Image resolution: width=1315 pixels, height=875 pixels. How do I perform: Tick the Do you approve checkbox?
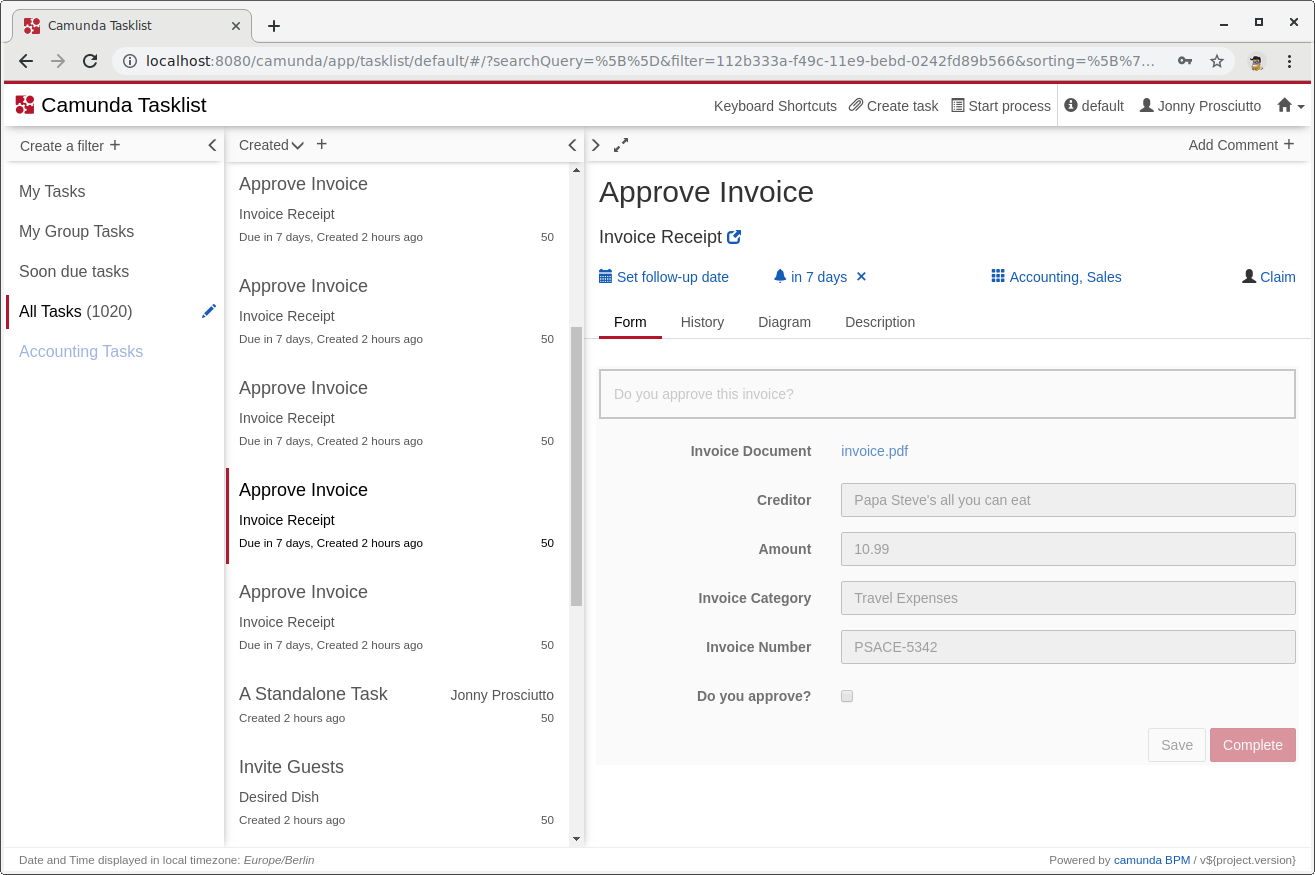click(847, 696)
